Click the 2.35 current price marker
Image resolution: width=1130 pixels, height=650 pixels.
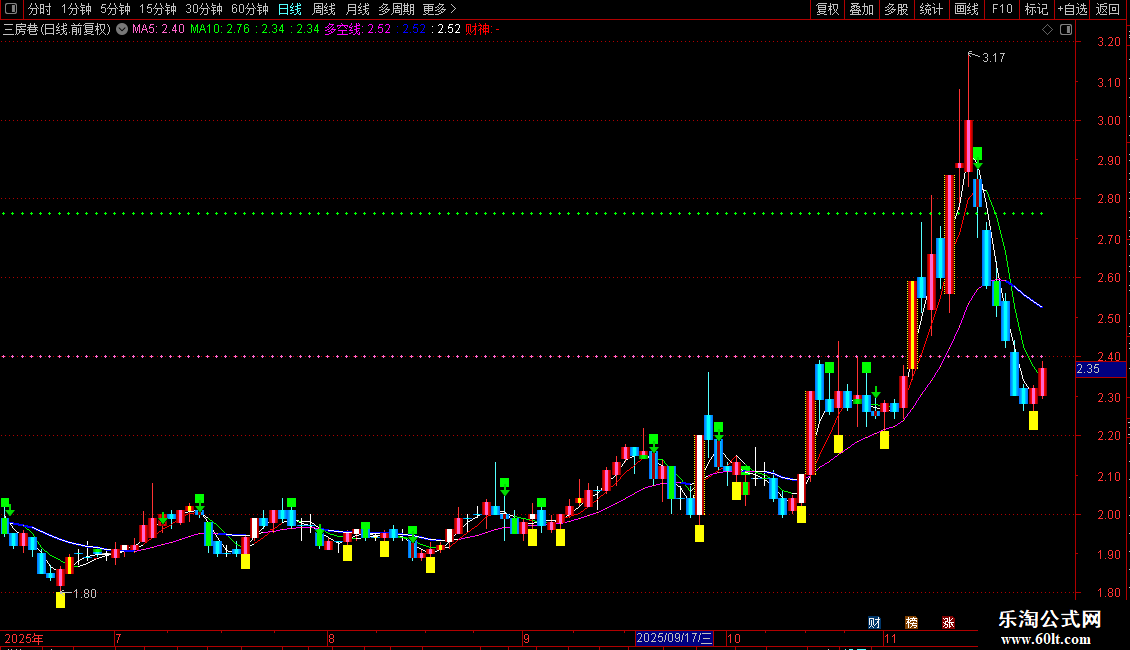(1100, 369)
